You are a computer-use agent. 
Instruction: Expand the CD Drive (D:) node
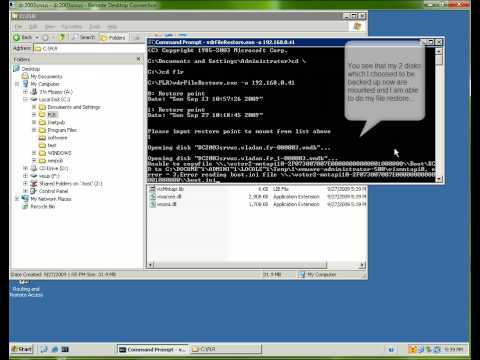click(x=25, y=168)
